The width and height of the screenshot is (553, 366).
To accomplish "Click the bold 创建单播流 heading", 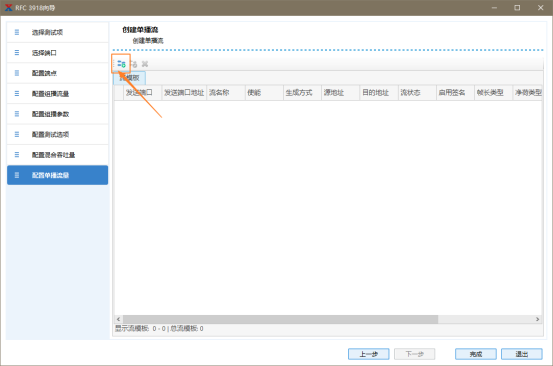I will tap(140, 30).
